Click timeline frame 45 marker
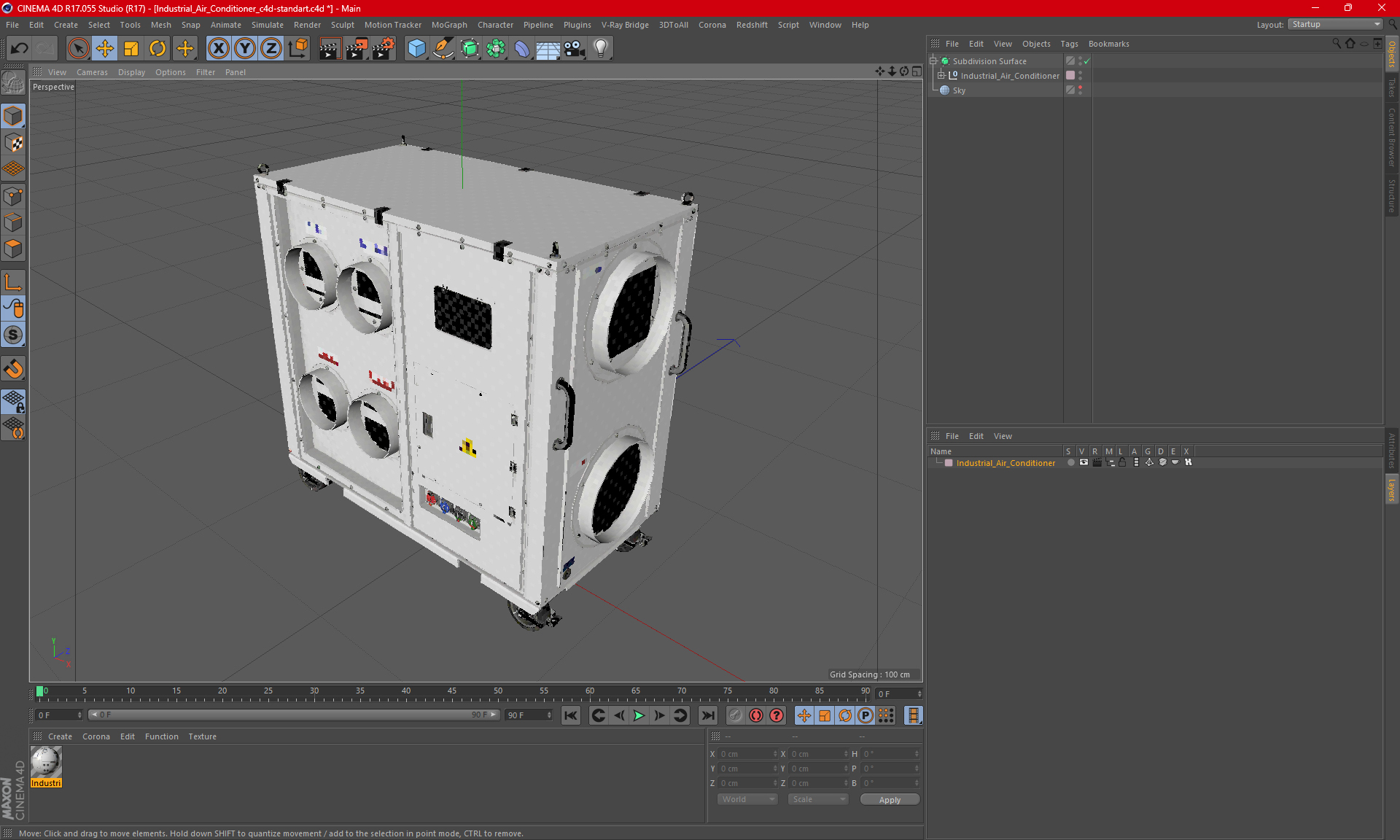This screenshot has height=840, width=1400. [x=452, y=693]
